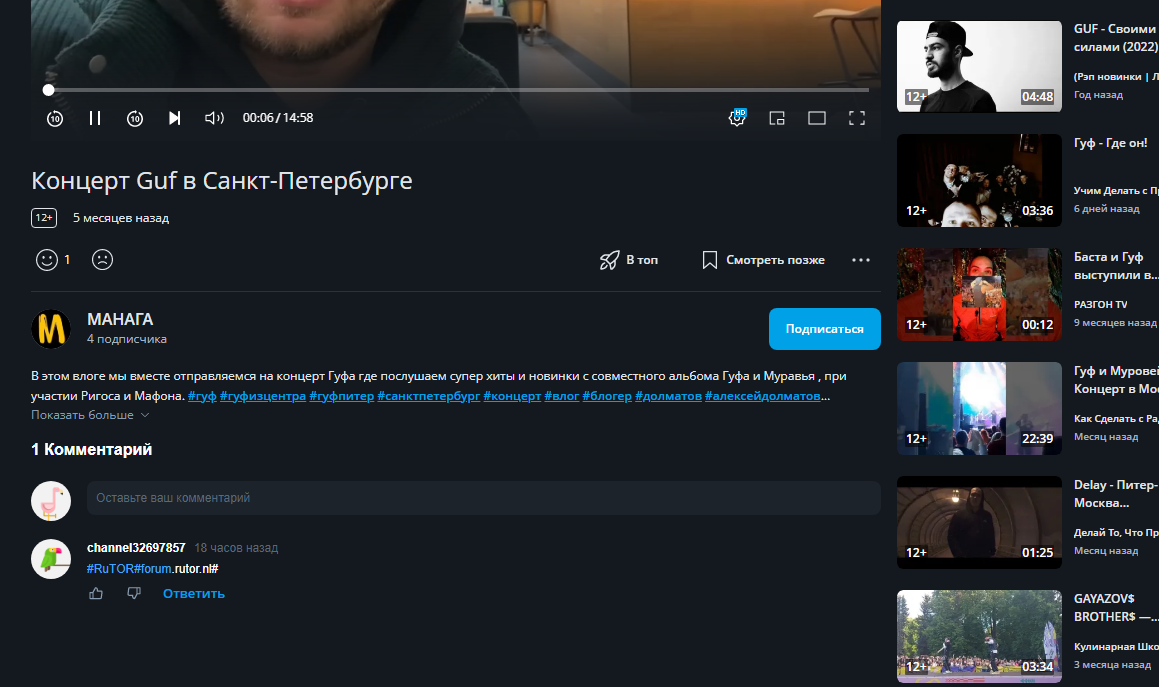Click the В топ rocket button
Viewport: 1159px width, 687px height.
point(629,260)
